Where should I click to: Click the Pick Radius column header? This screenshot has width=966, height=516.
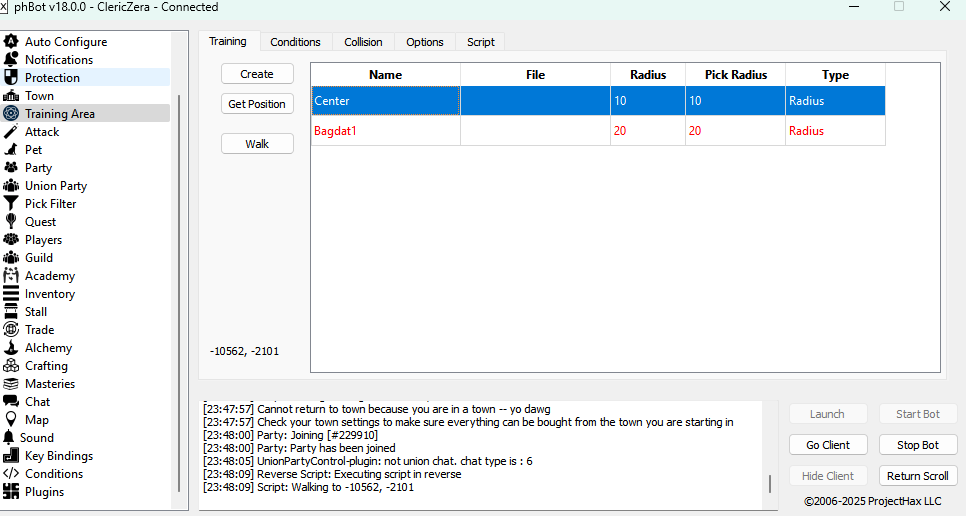point(735,75)
